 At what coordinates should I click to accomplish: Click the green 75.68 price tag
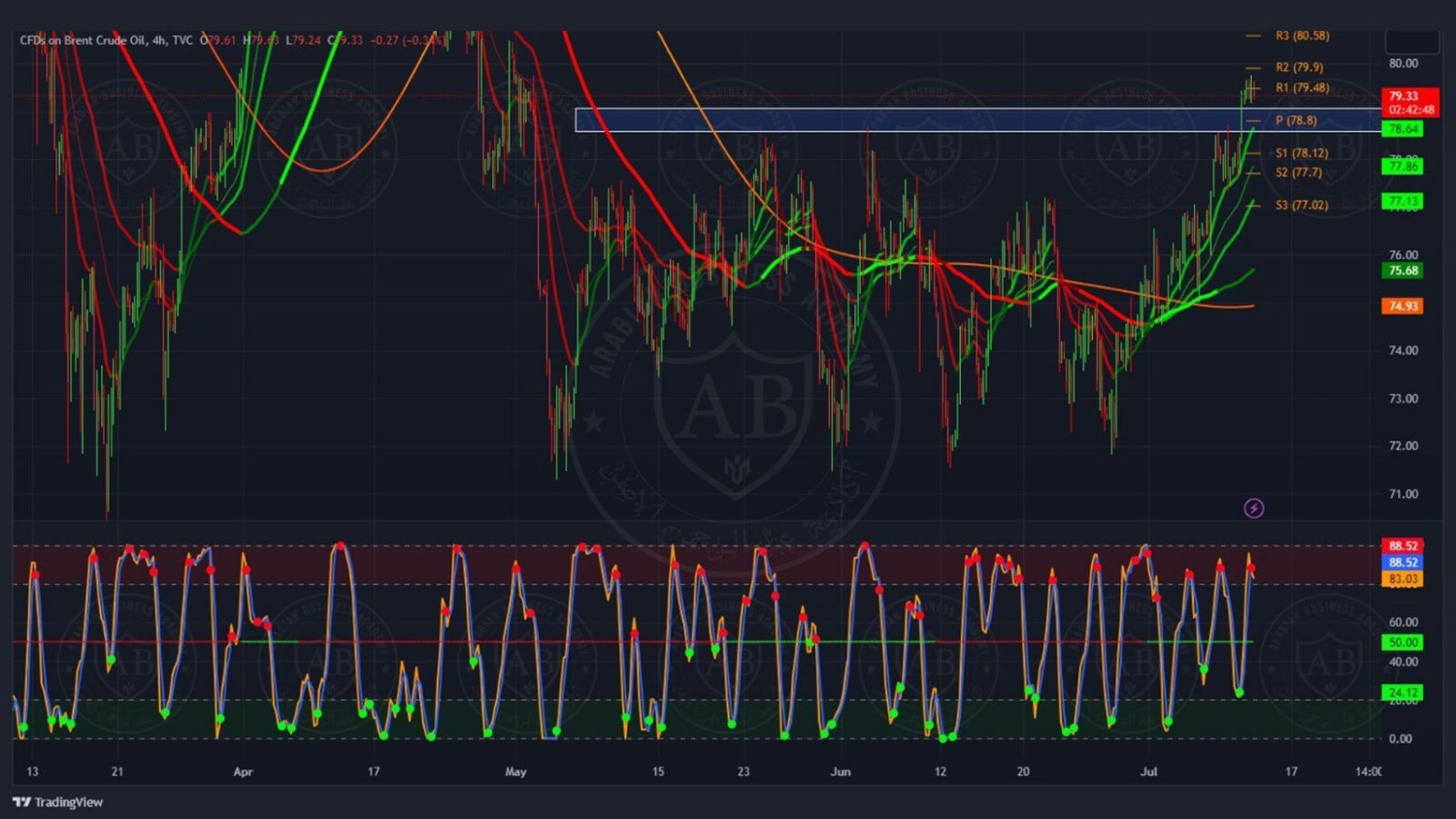point(1403,271)
